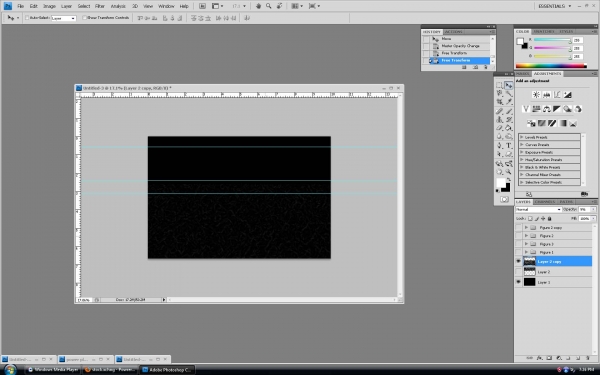Select the Crop tool
This screenshot has height=375, width=600.
499,102
